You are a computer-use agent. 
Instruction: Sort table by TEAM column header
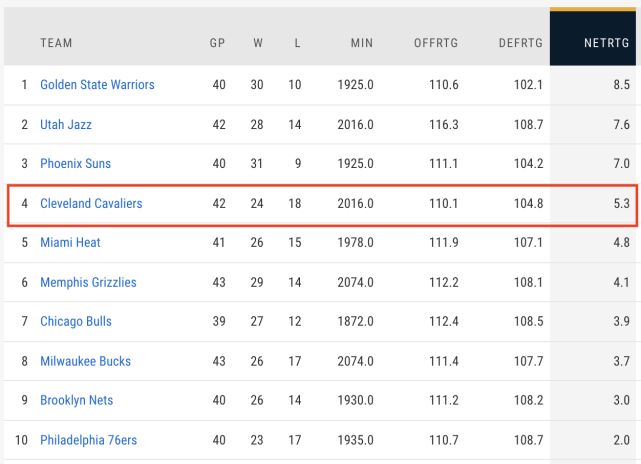(x=56, y=43)
